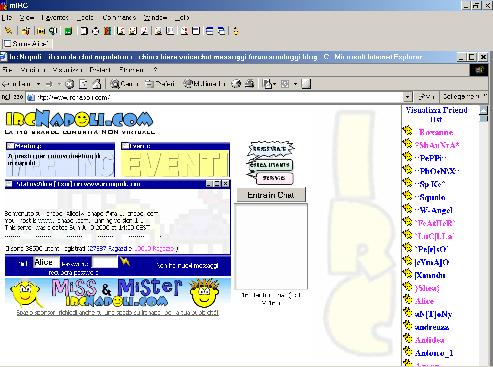
Task: Open the Window menu in mIRC
Action: [155, 17]
